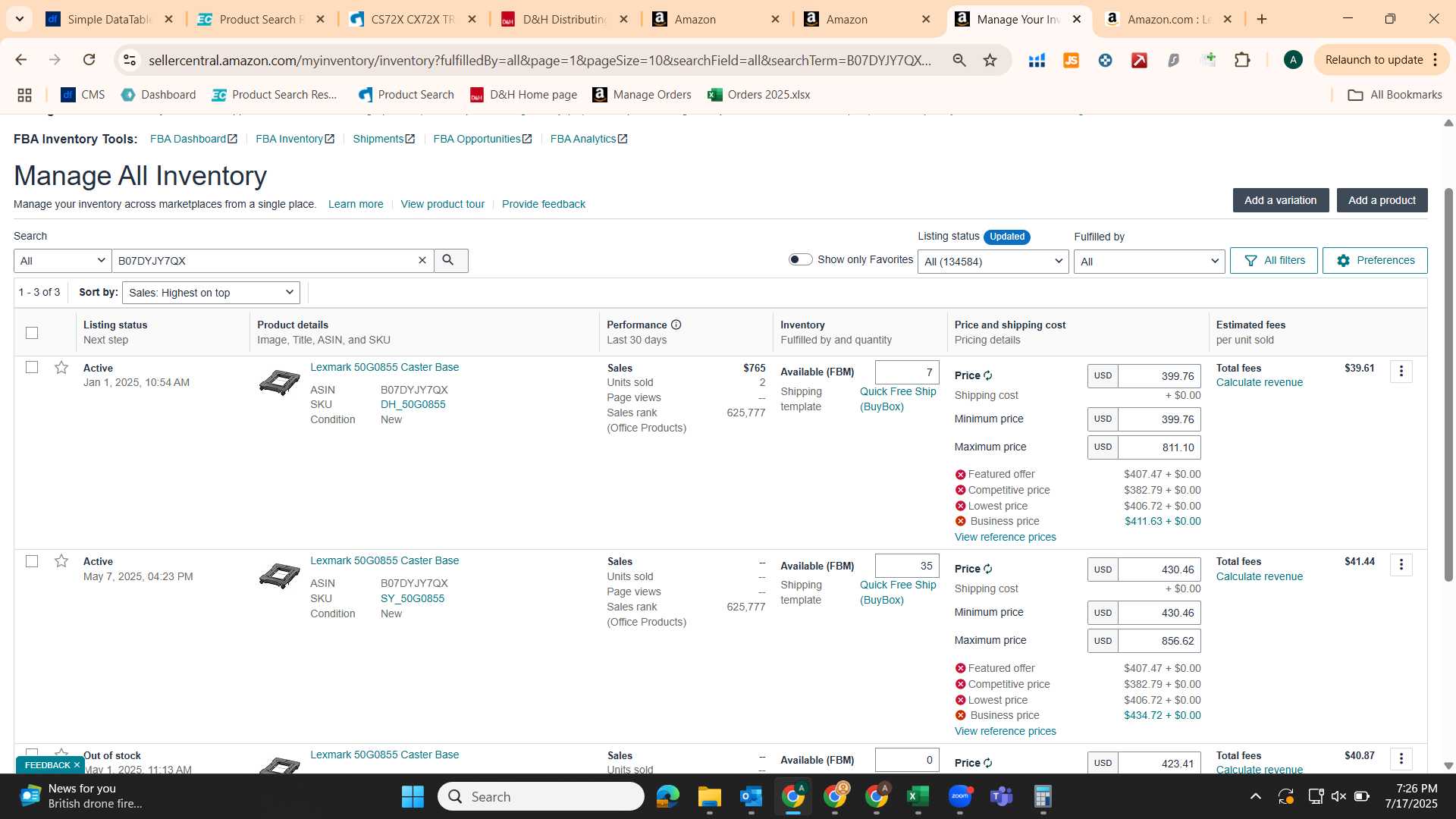Open Chrome's three-dot menu beside Relaunch to update
Viewport: 1456px width, 819px height.
point(1436,60)
